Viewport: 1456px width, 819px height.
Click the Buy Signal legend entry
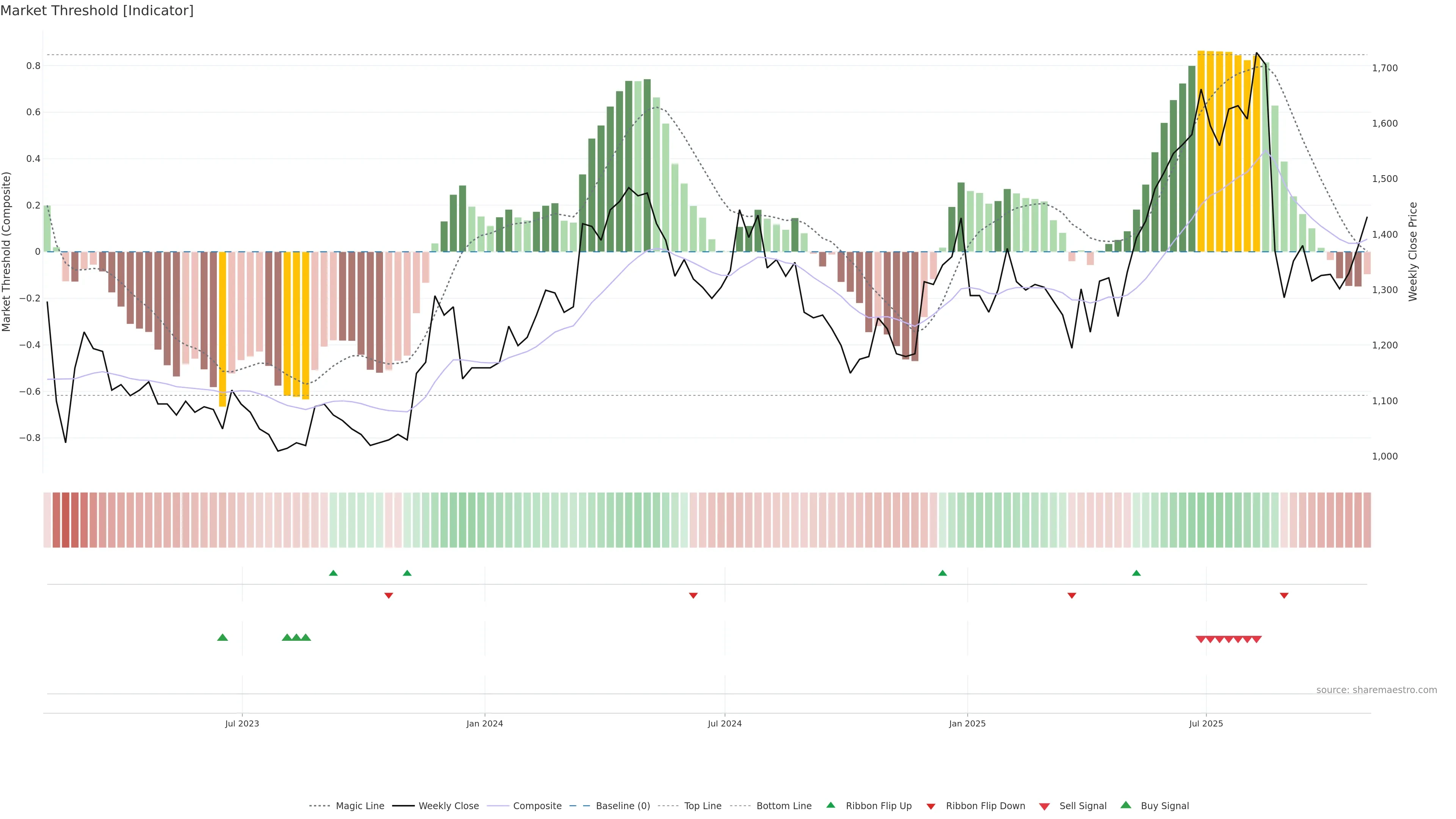[1164, 806]
